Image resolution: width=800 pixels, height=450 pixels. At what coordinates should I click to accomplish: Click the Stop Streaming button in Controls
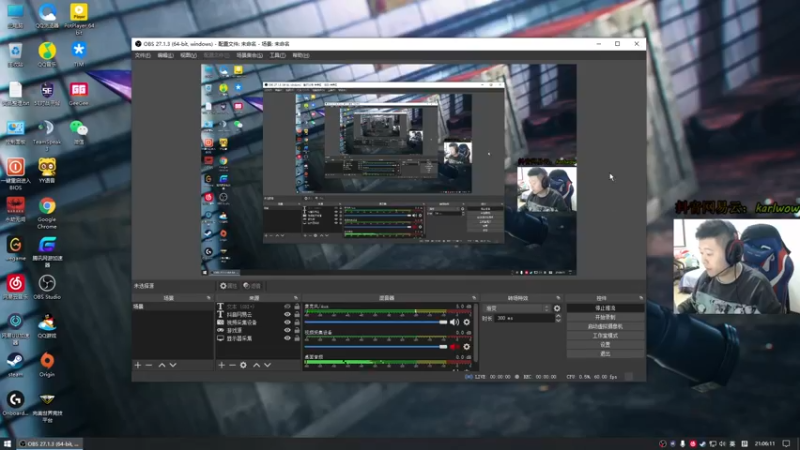(605, 308)
